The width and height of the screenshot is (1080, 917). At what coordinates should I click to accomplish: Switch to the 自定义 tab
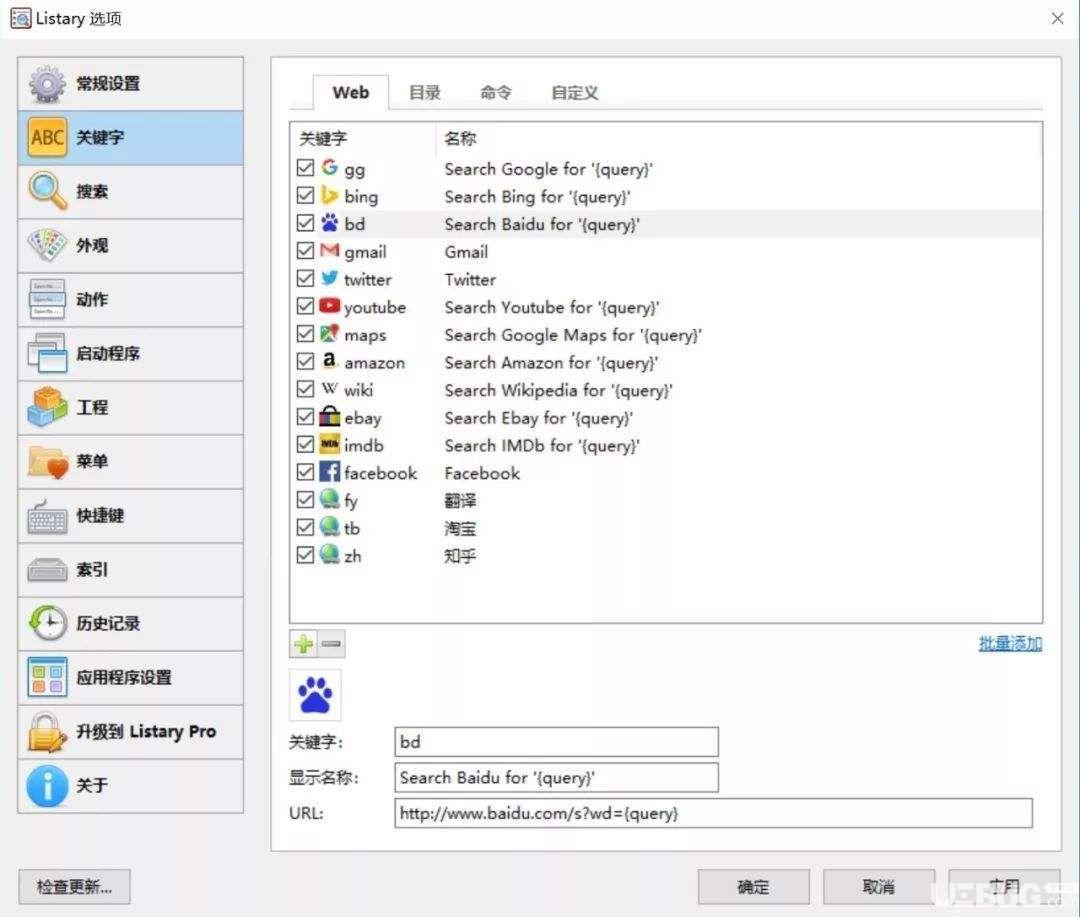click(x=575, y=92)
